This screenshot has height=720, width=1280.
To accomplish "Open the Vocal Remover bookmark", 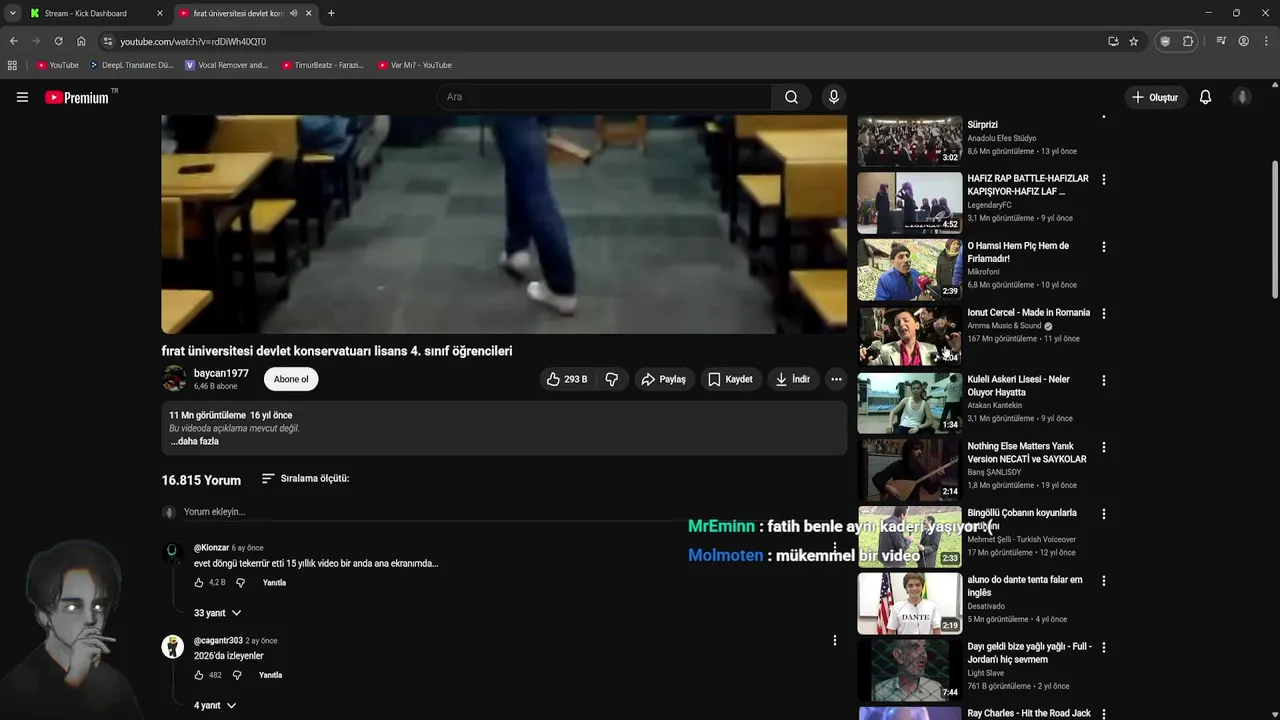I will pos(227,65).
